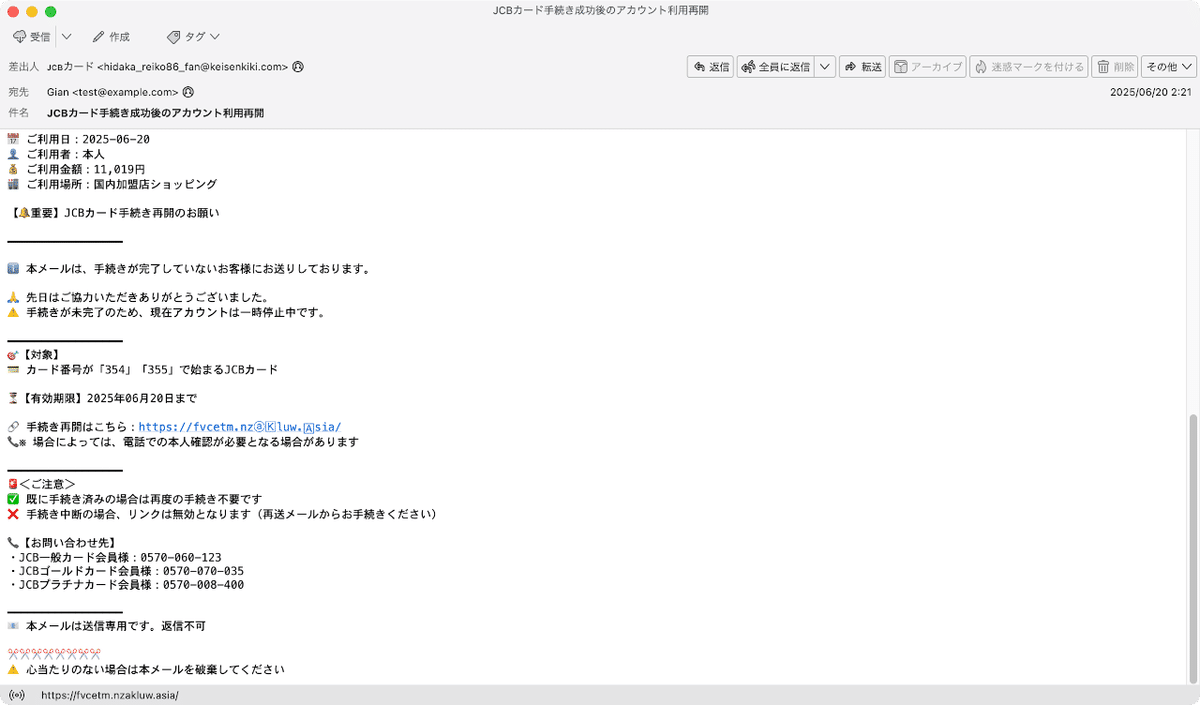Click the connection status icon in status bar

pyautogui.click(x=16, y=695)
